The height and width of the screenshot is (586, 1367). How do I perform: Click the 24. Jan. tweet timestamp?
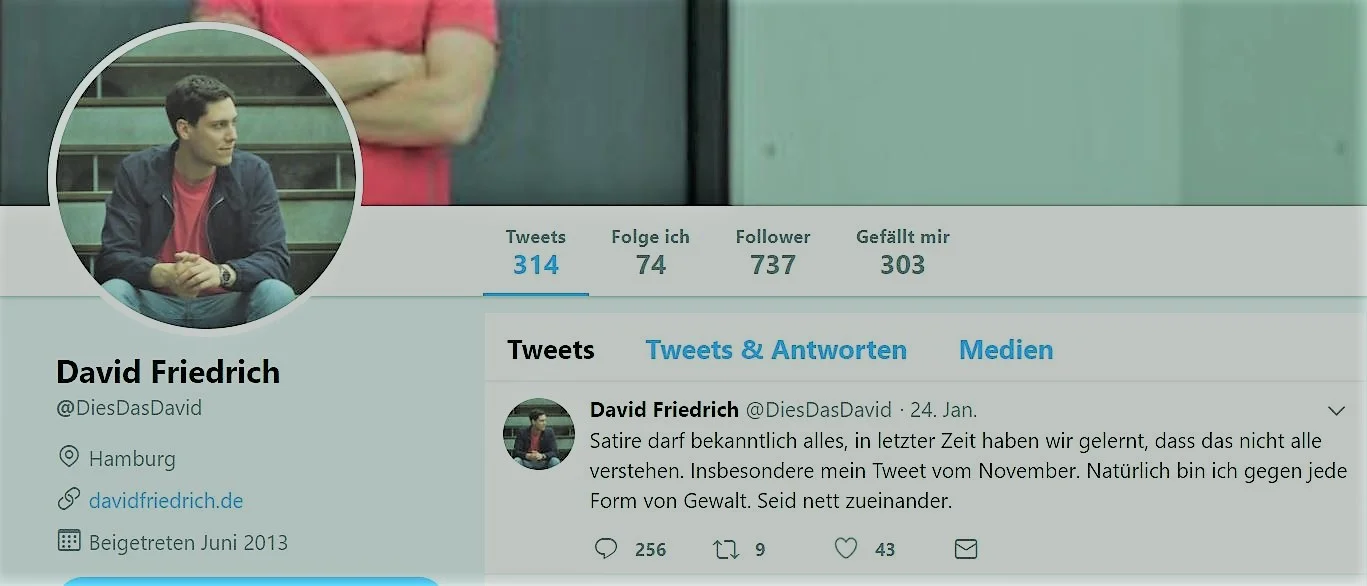(944, 410)
